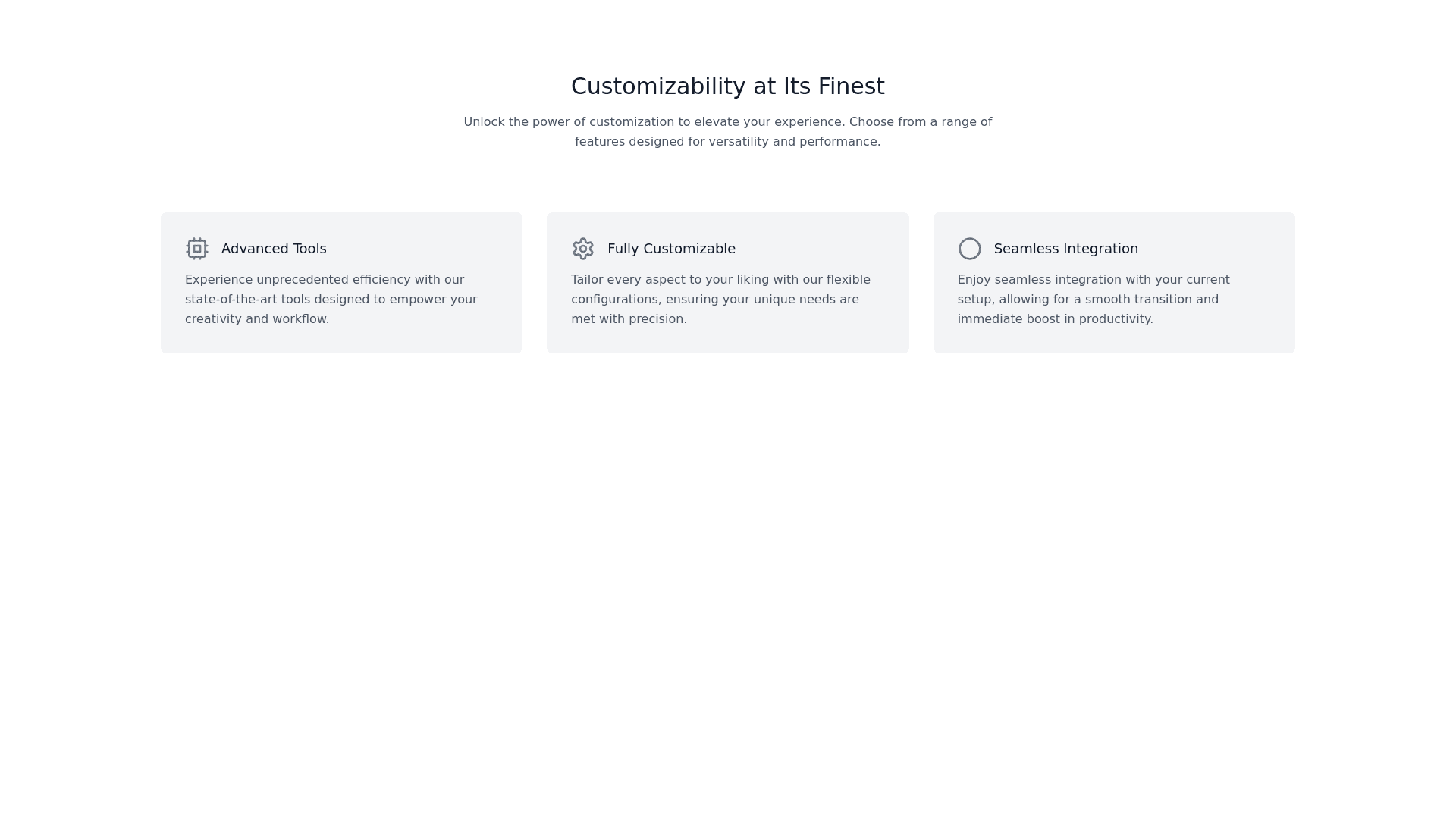The image size is (1456, 819).
Task: Click the line beginning "Tailor every aspect"
Action: 720,280
